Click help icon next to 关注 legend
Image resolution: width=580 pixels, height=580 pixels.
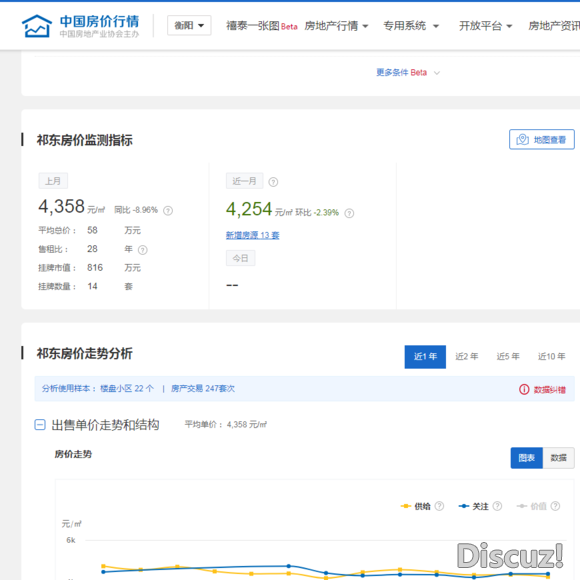point(497,506)
